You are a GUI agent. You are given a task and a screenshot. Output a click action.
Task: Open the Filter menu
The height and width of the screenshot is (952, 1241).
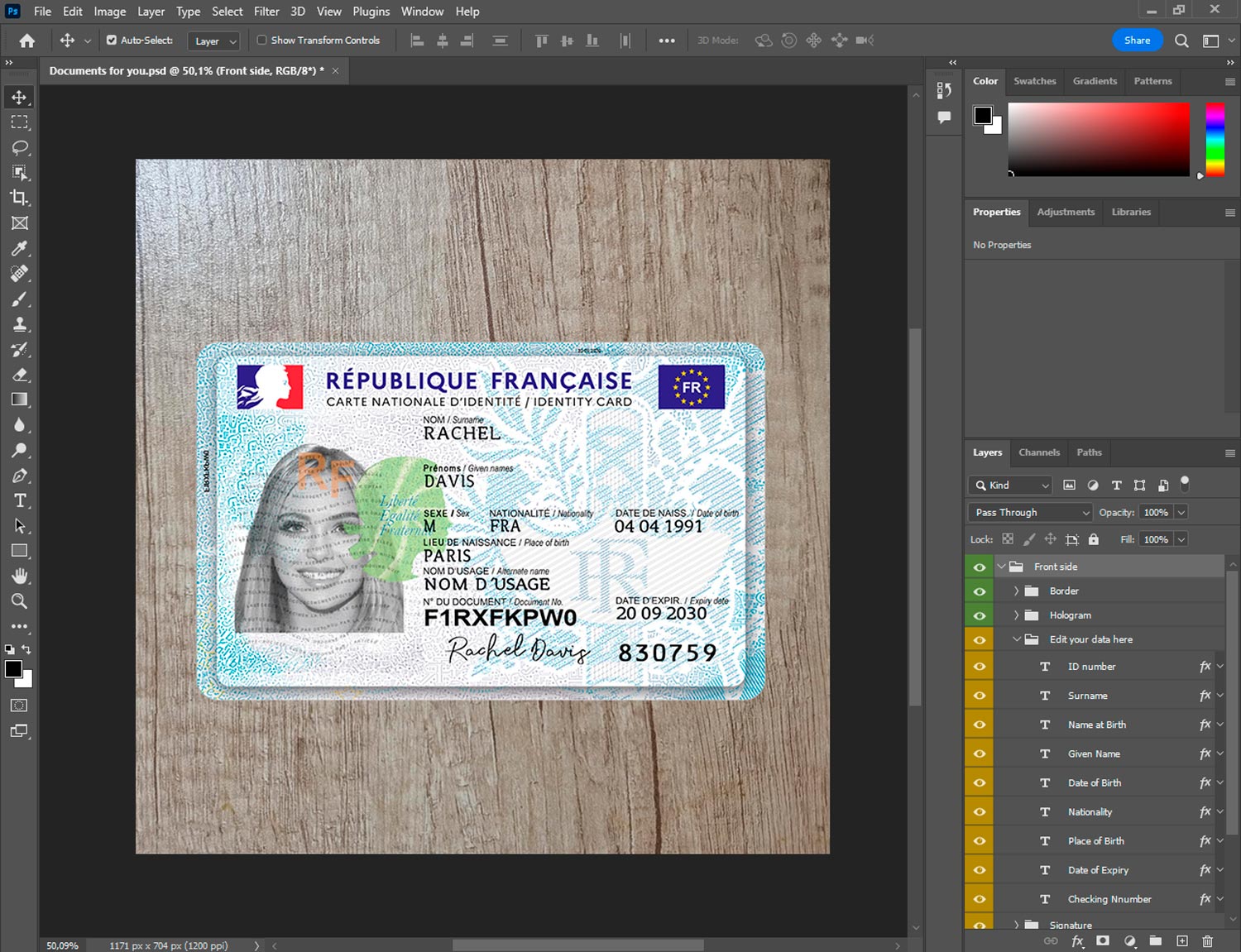pos(266,12)
